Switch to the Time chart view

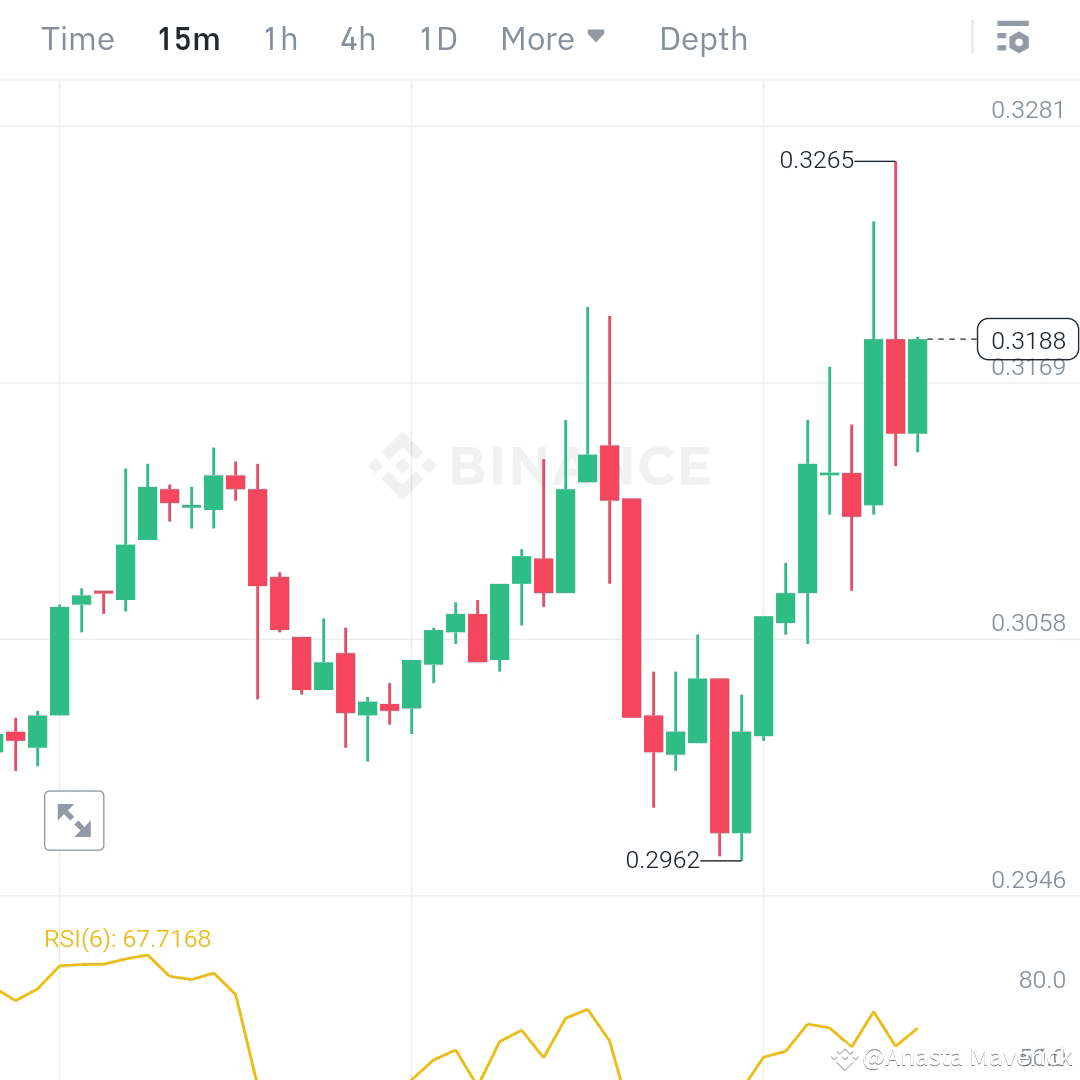(x=77, y=38)
